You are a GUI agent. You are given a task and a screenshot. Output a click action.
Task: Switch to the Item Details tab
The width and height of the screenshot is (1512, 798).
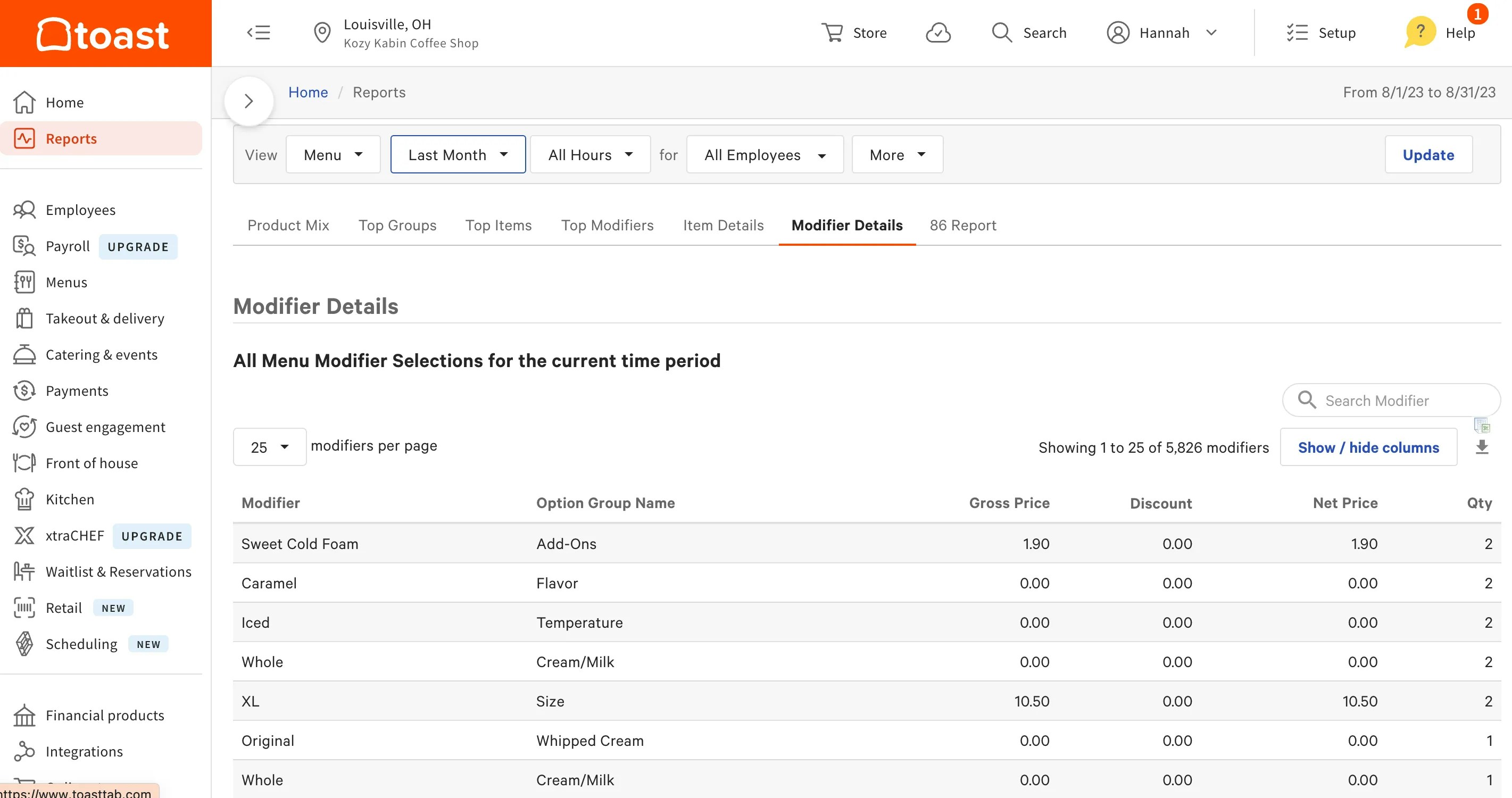pos(723,226)
